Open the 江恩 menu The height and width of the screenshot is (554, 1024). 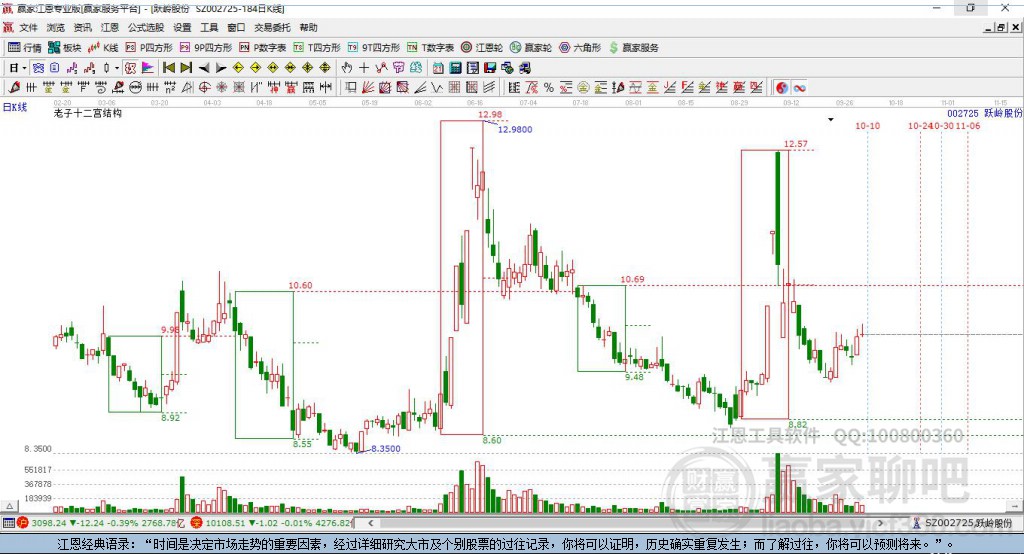coord(110,27)
